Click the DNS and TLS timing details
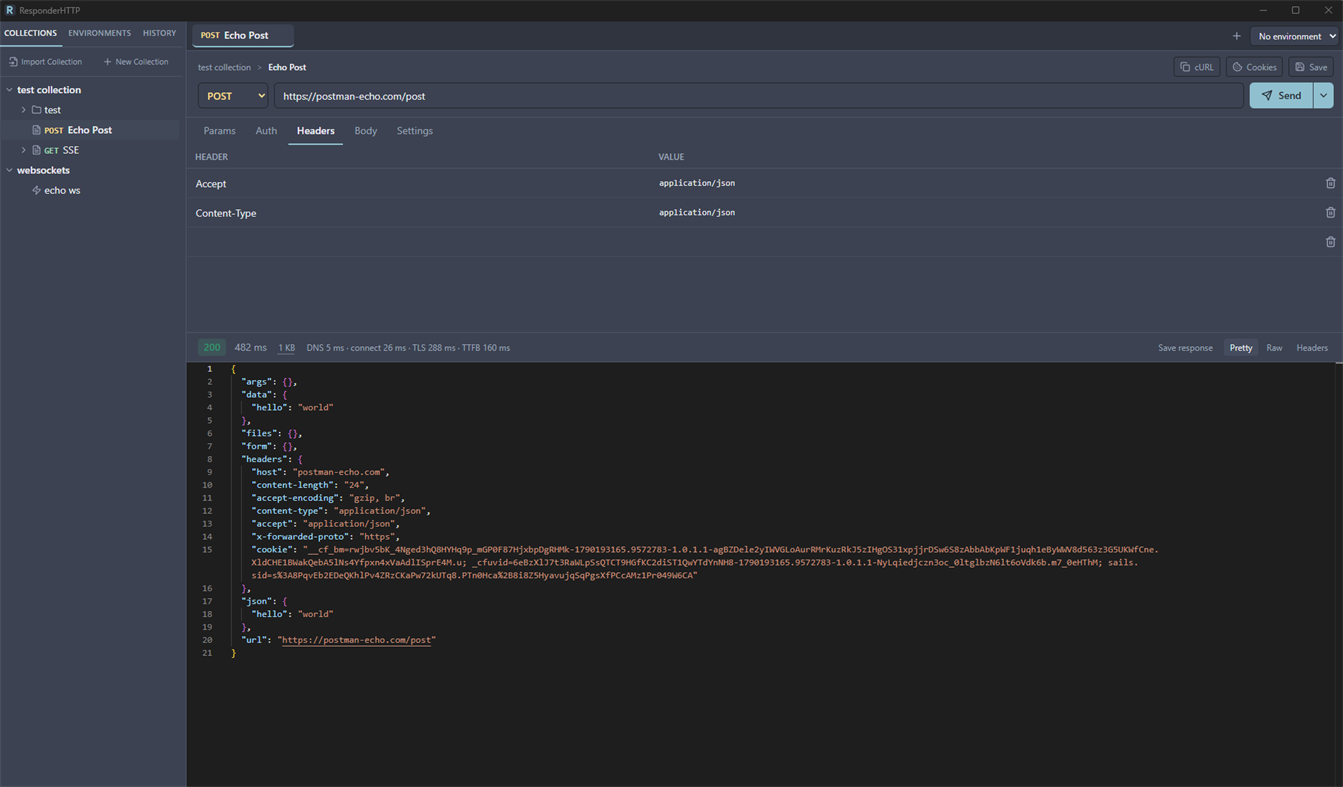Screen dimensions: 1343x787 408,348
